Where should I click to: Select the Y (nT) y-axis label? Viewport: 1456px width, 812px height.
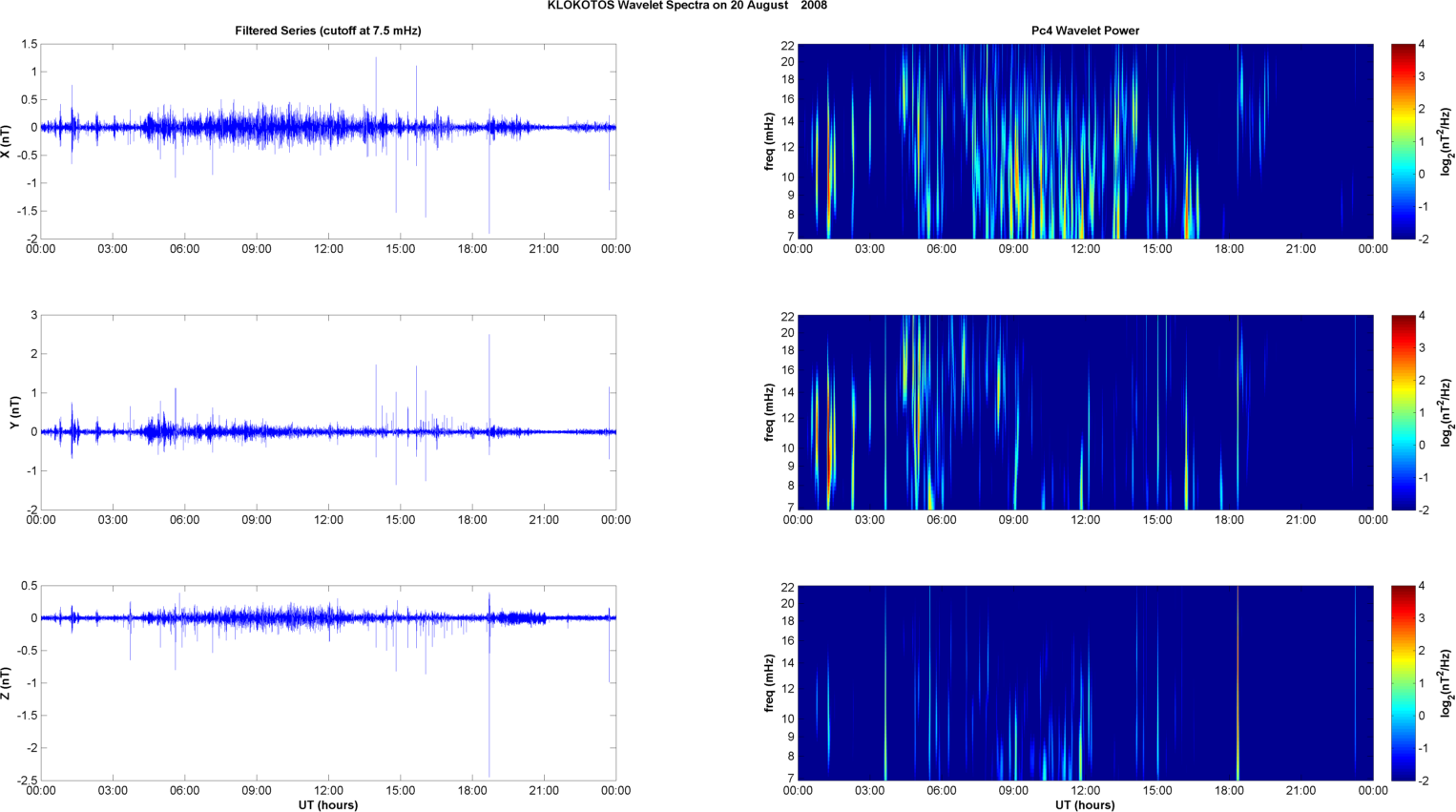(14, 412)
